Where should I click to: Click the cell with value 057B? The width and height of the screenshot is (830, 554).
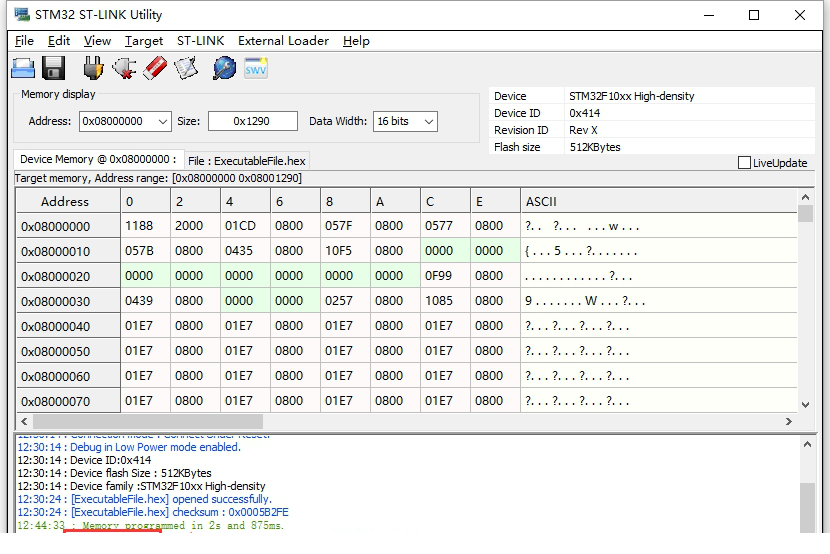(146, 251)
